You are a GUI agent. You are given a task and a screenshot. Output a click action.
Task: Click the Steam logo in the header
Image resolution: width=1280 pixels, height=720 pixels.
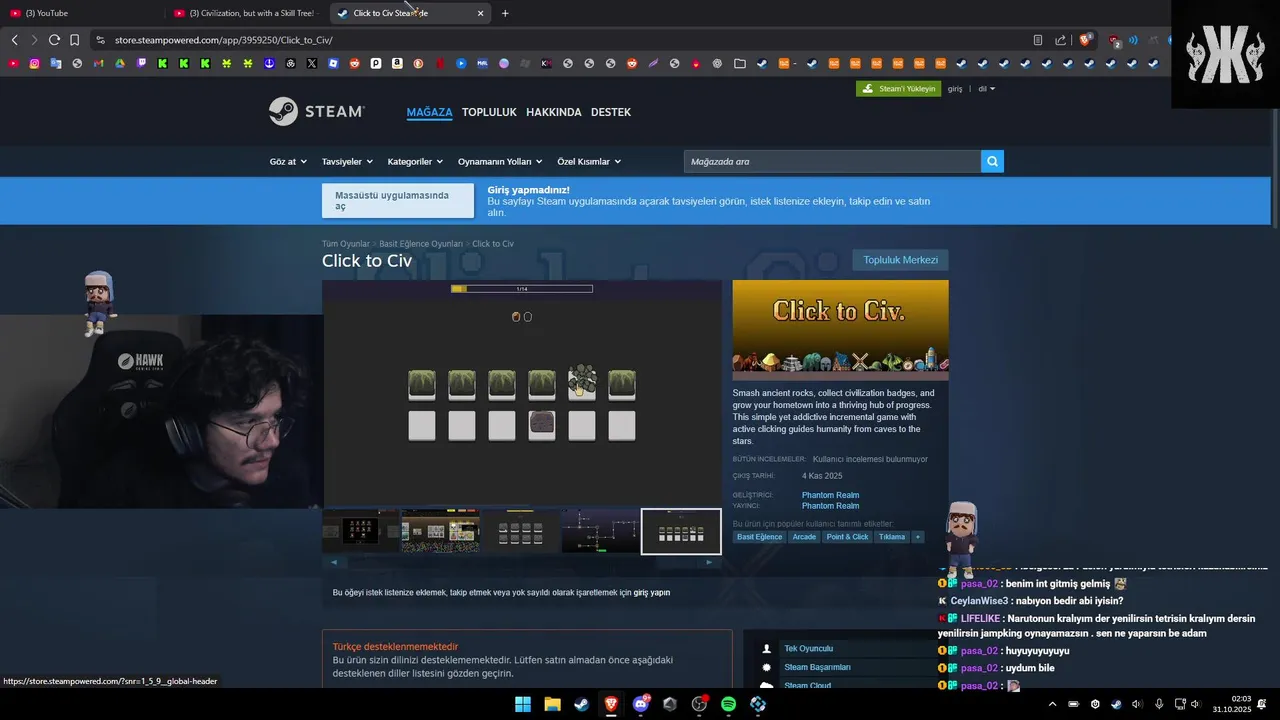pos(316,111)
